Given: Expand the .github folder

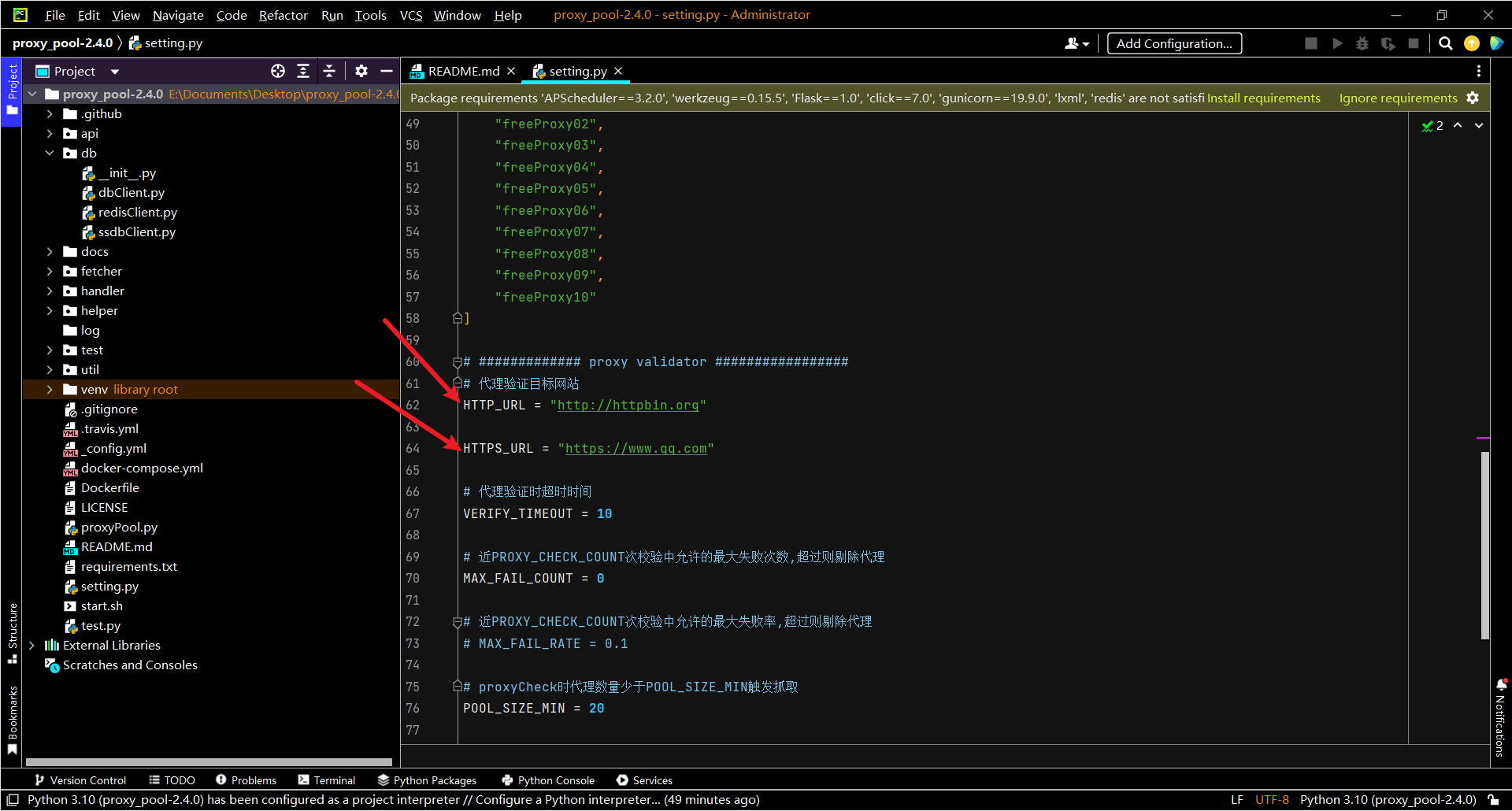Looking at the screenshot, I should pos(50,113).
